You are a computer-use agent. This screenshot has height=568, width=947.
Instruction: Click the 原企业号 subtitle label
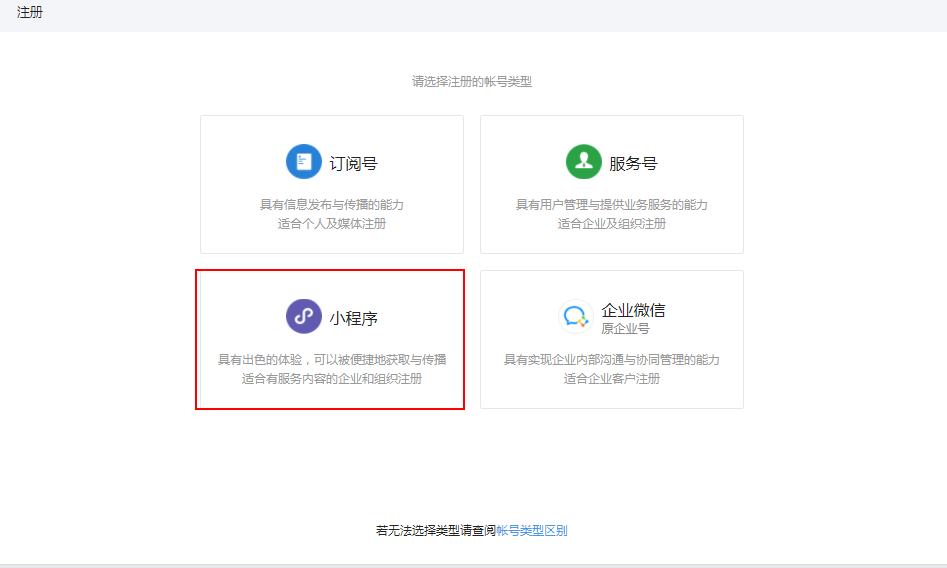(625, 329)
